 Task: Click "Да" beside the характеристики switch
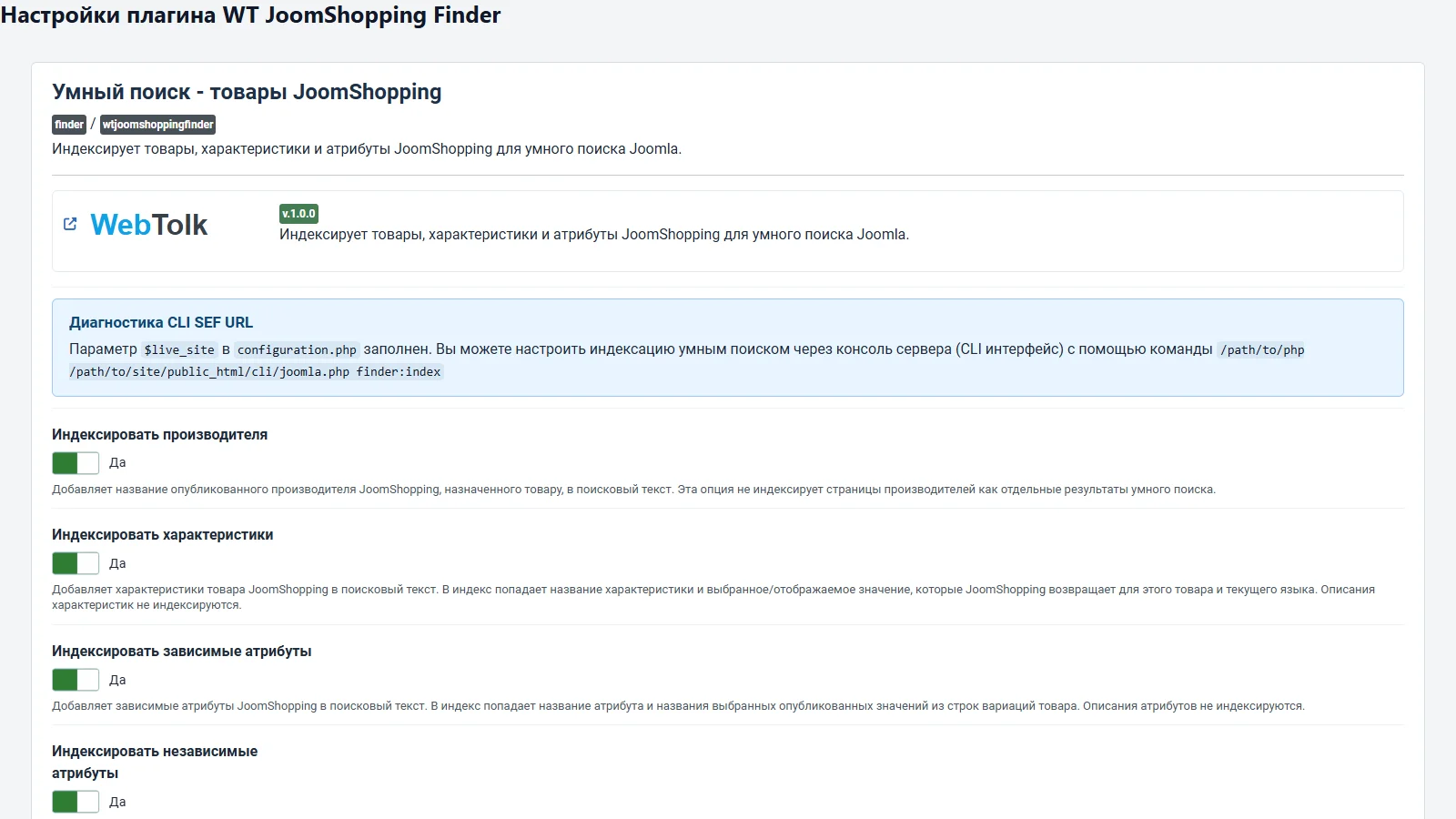point(117,563)
